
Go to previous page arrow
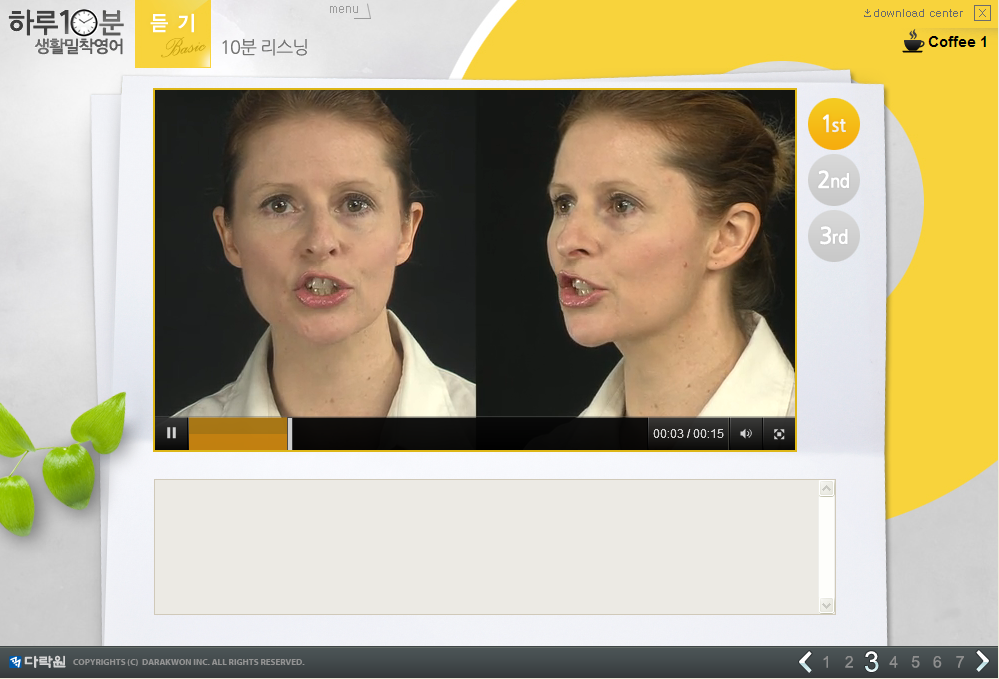click(805, 662)
